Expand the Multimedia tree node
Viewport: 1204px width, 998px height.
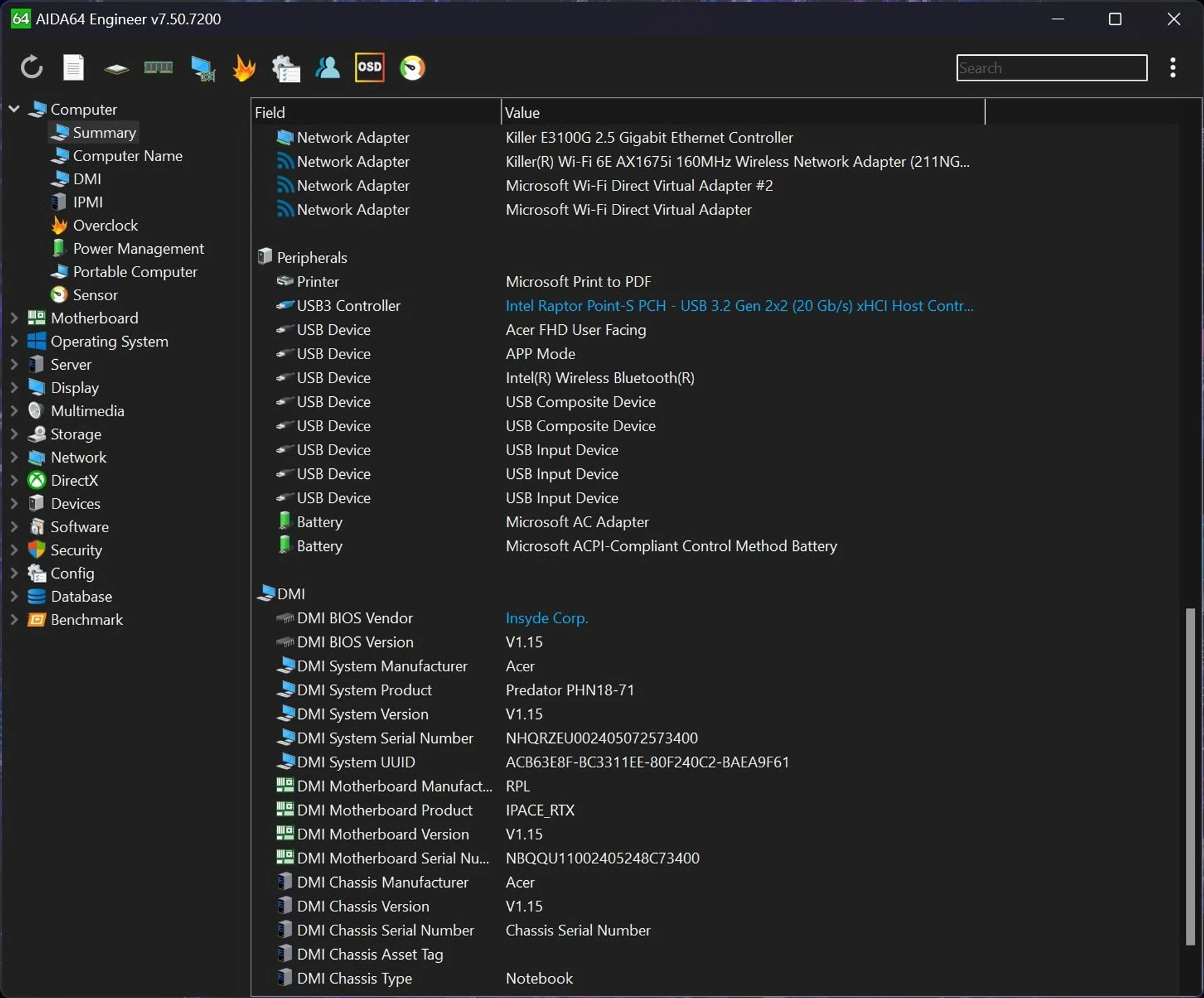14,411
